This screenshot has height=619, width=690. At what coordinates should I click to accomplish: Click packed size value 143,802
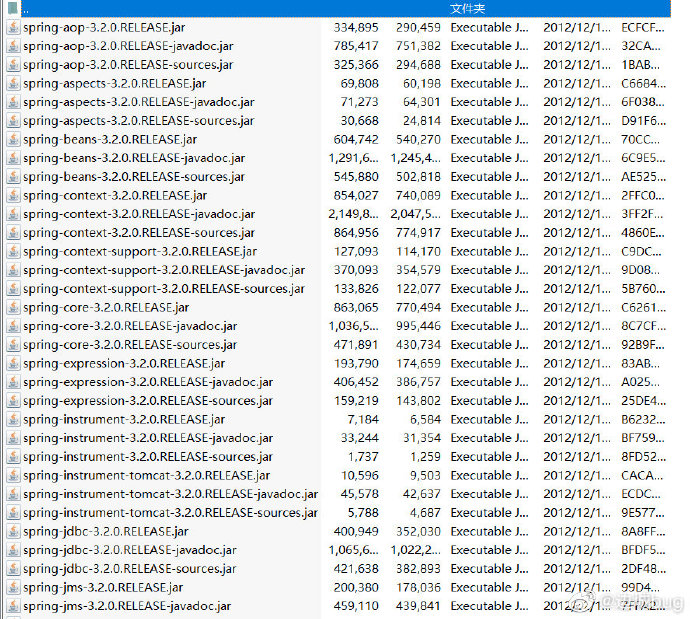pyautogui.click(x=418, y=401)
